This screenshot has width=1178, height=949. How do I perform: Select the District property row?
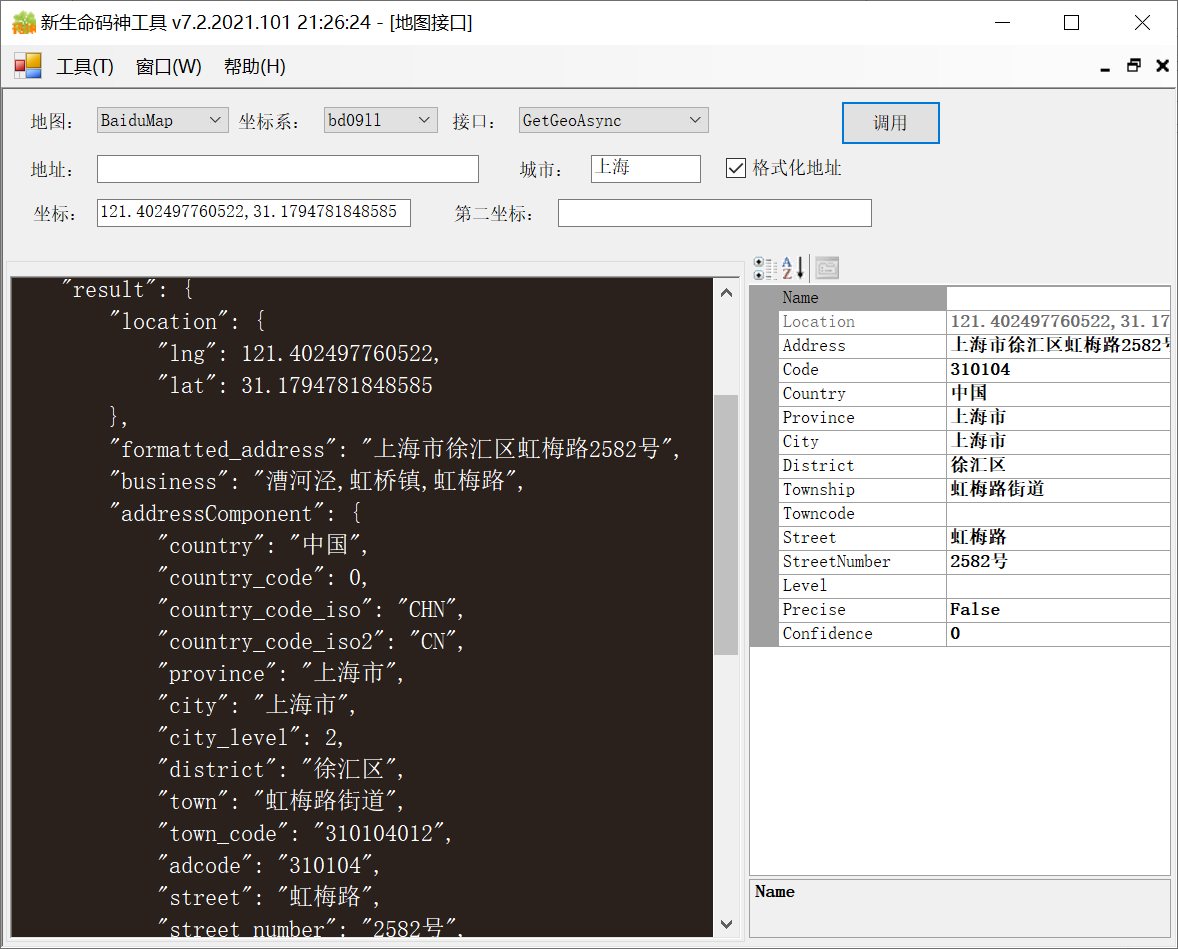click(974, 466)
